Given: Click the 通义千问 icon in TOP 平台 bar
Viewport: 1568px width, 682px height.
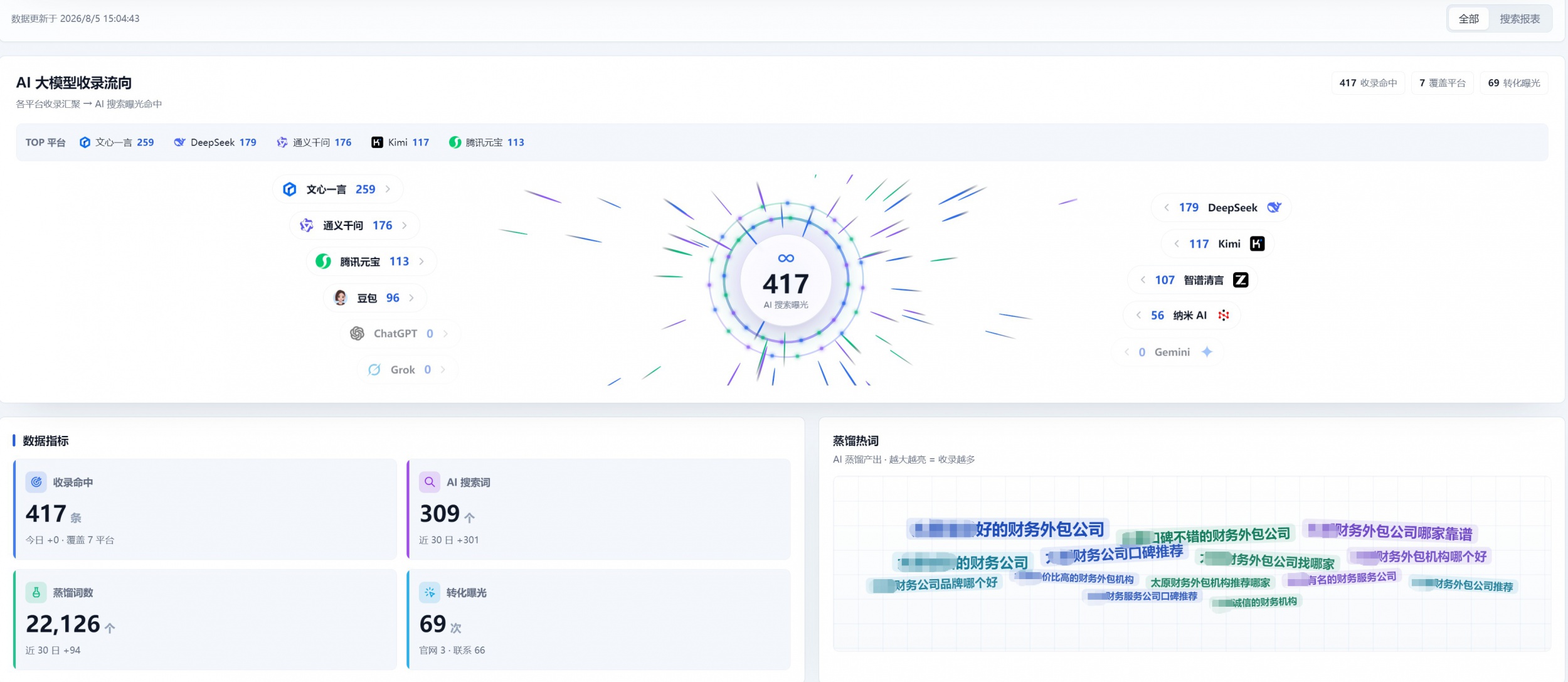Looking at the screenshot, I should pos(282,142).
